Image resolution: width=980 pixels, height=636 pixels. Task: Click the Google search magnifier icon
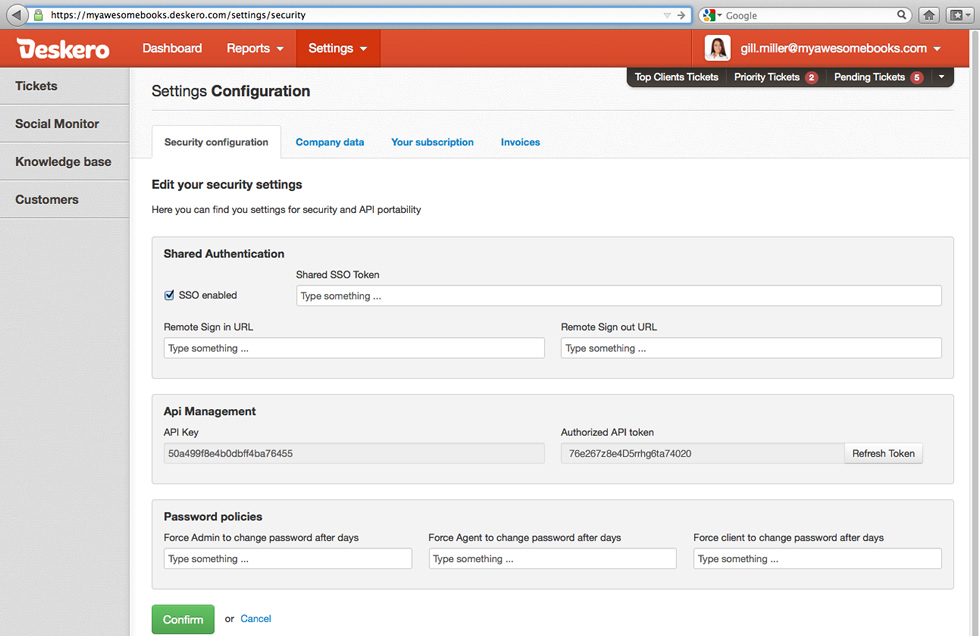click(x=901, y=15)
